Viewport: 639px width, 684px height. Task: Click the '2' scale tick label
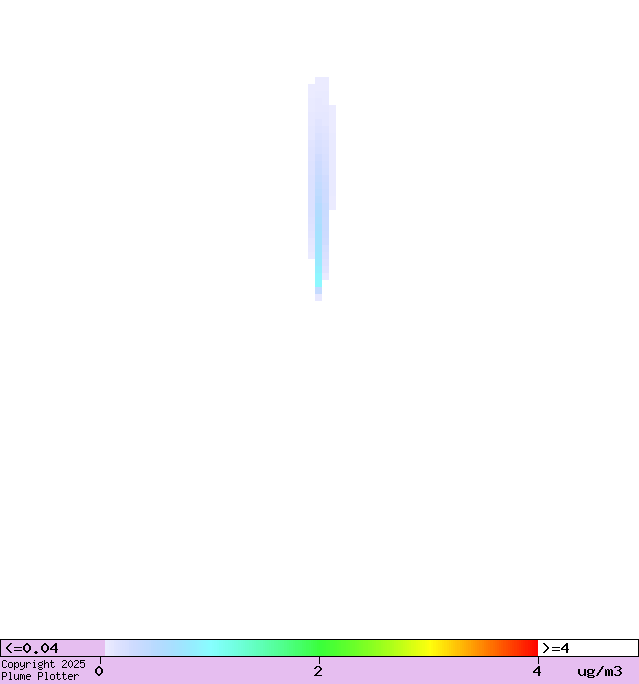pyautogui.click(x=318, y=671)
